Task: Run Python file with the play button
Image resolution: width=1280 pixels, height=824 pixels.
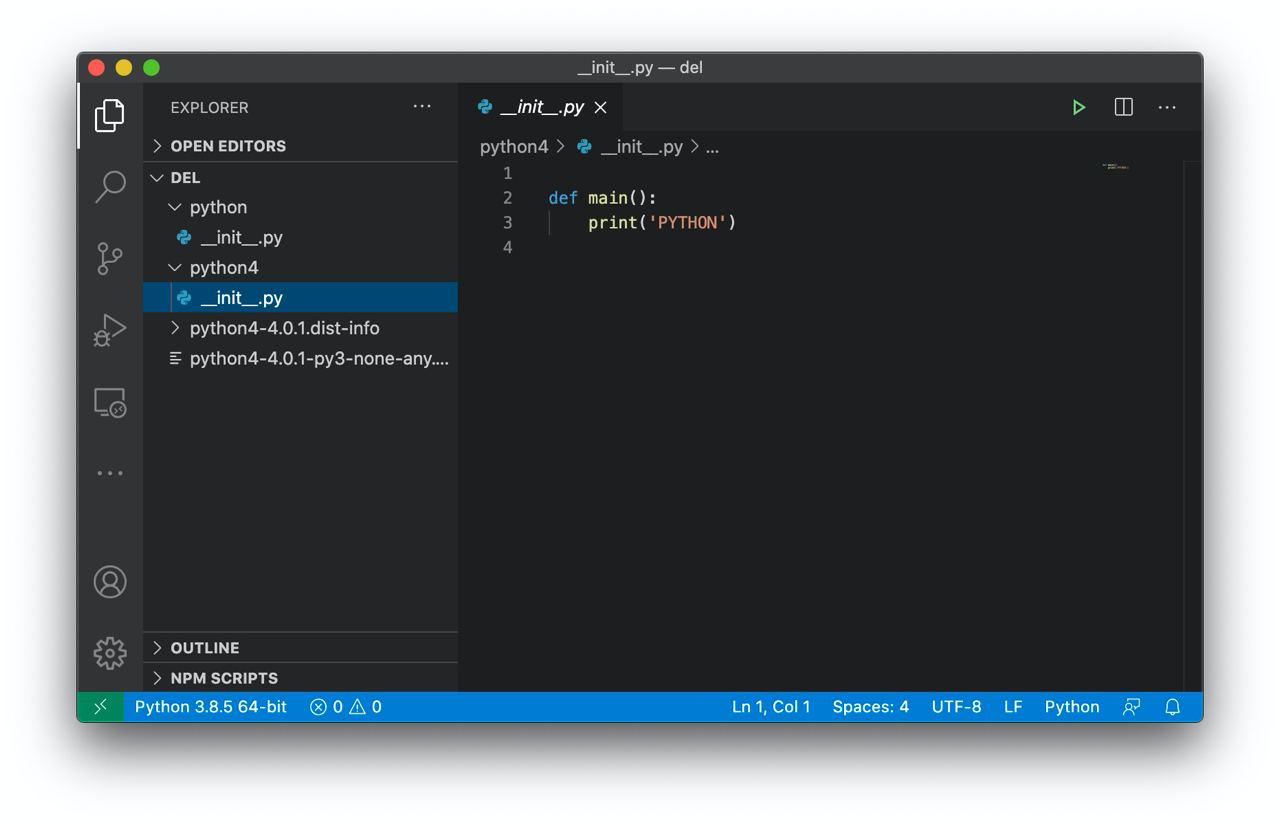Action: 1078,107
